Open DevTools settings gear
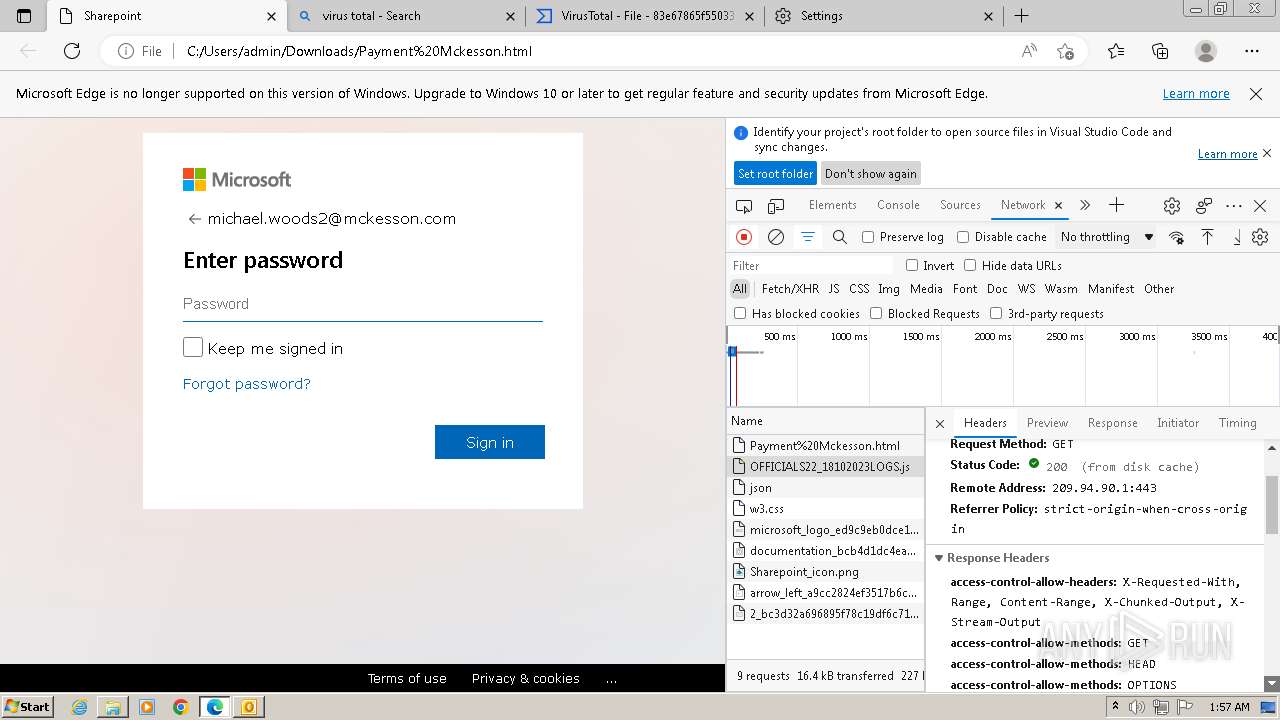Screen dimensions: 1280x720 coord(1172,205)
